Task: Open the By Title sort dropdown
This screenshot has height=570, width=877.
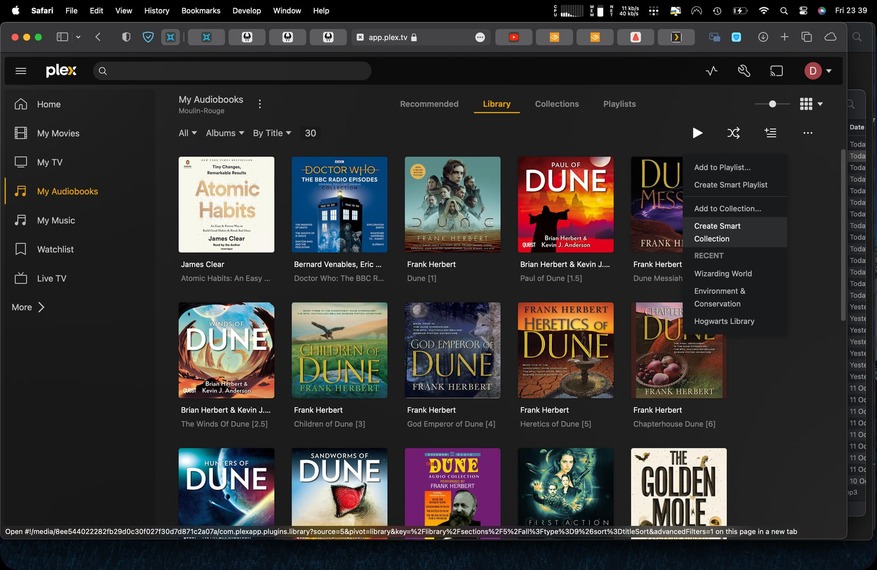Action: [272, 133]
